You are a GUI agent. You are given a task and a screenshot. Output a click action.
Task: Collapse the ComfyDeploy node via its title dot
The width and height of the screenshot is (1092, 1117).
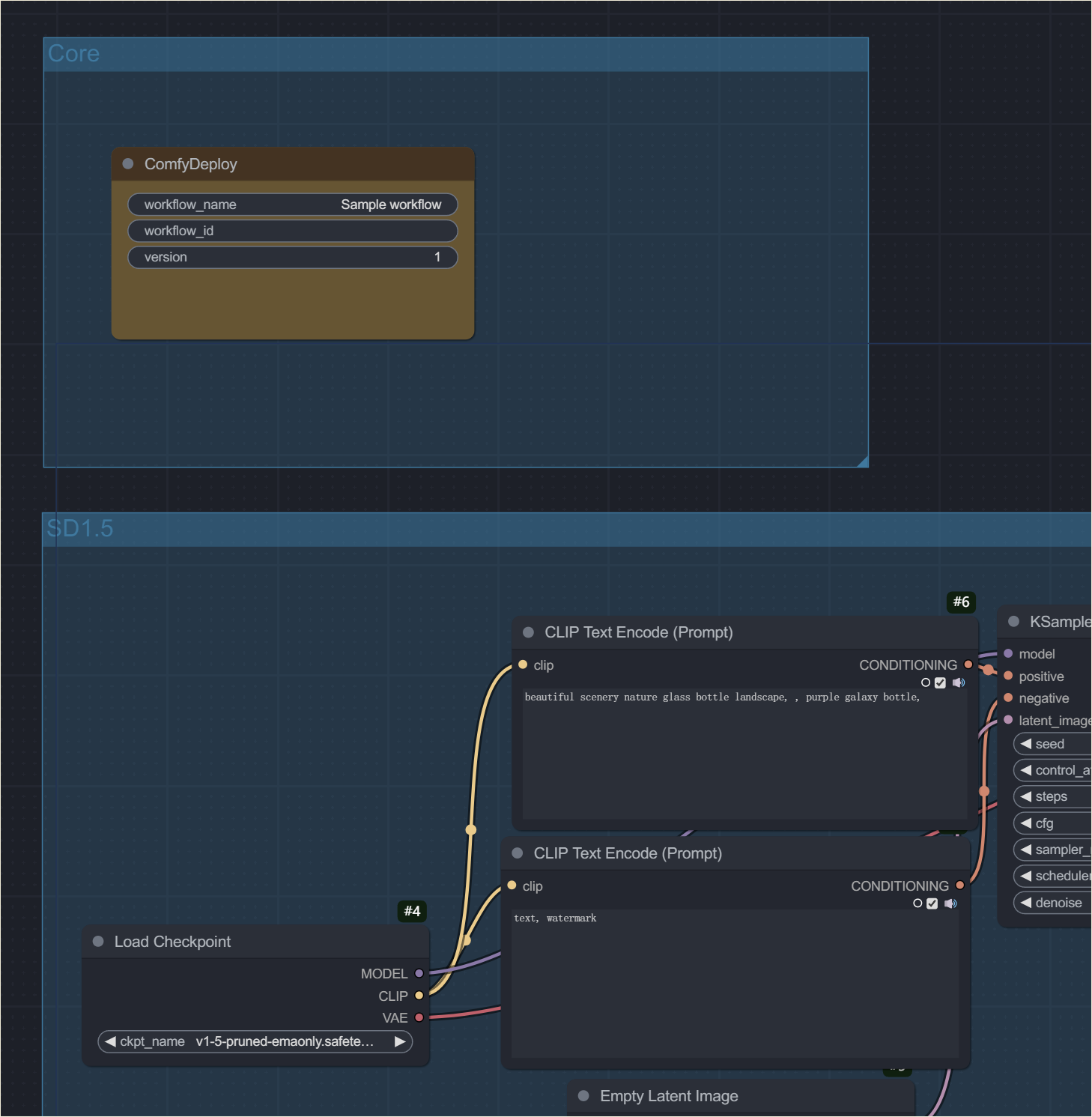coord(128,163)
